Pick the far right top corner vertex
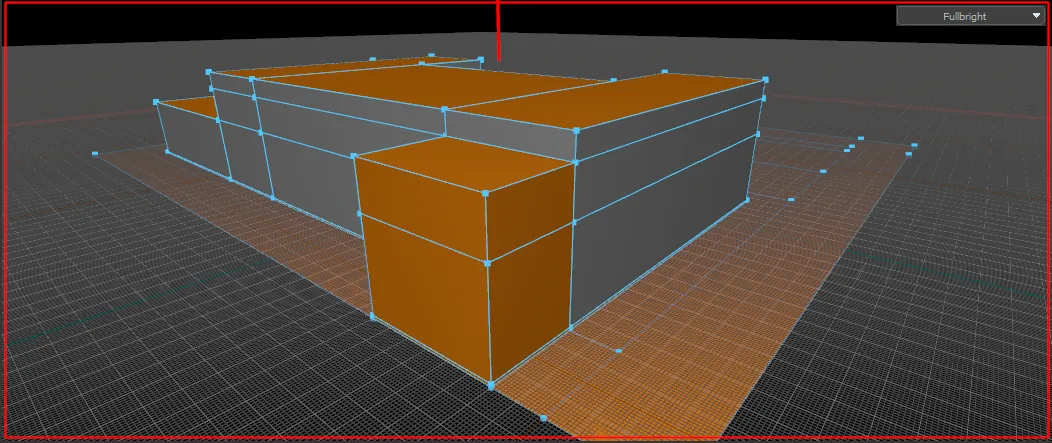Image resolution: width=1052 pixels, height=443 pixels. pyautogui.click(x=766, y=79)
